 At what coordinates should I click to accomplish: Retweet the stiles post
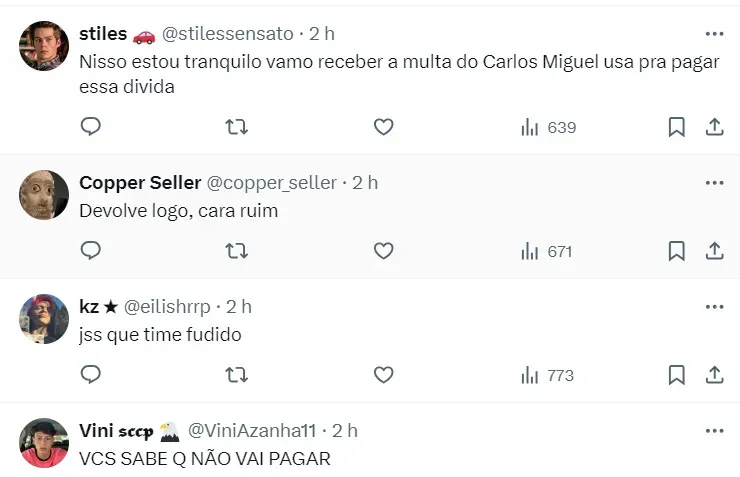237,127
